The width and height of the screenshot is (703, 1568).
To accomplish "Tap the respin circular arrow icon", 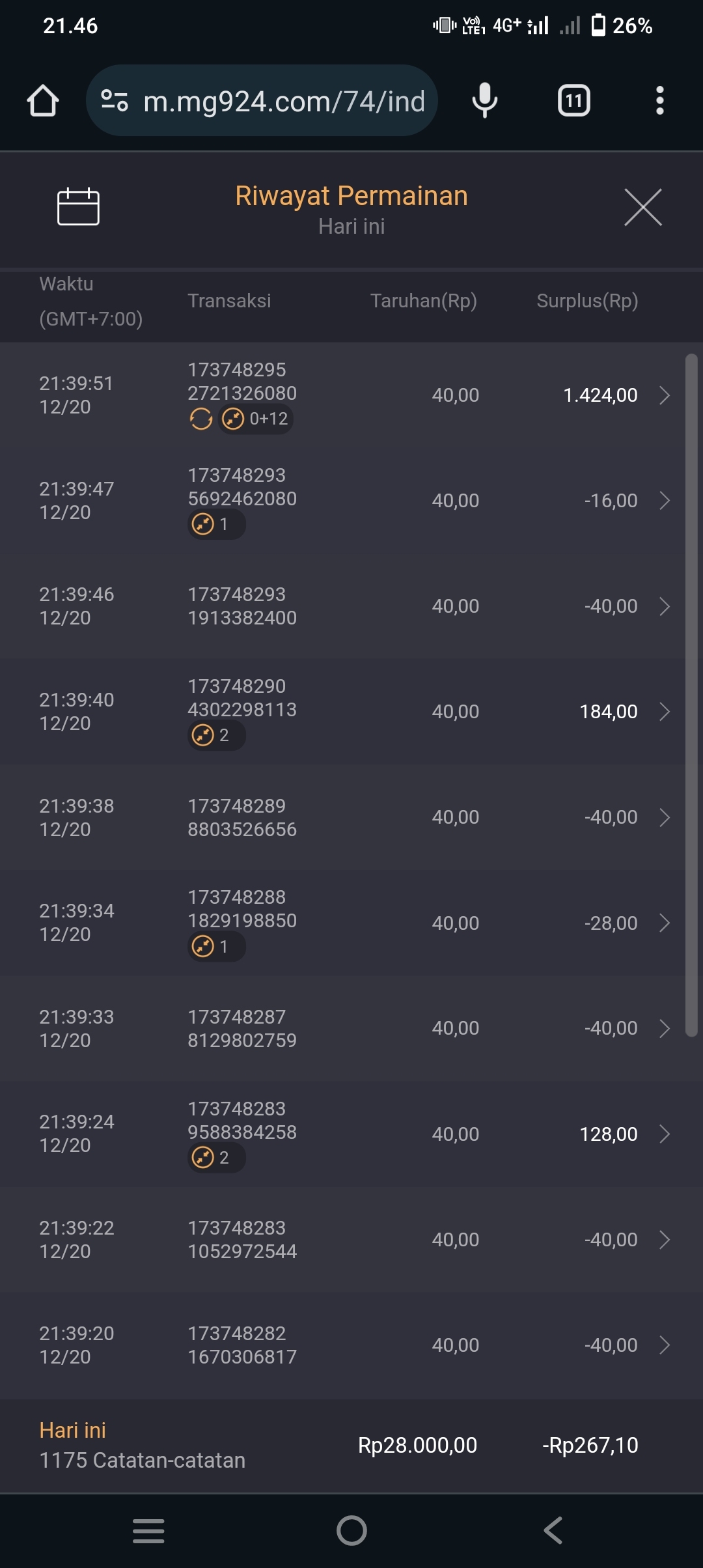I will click(201, 419).
